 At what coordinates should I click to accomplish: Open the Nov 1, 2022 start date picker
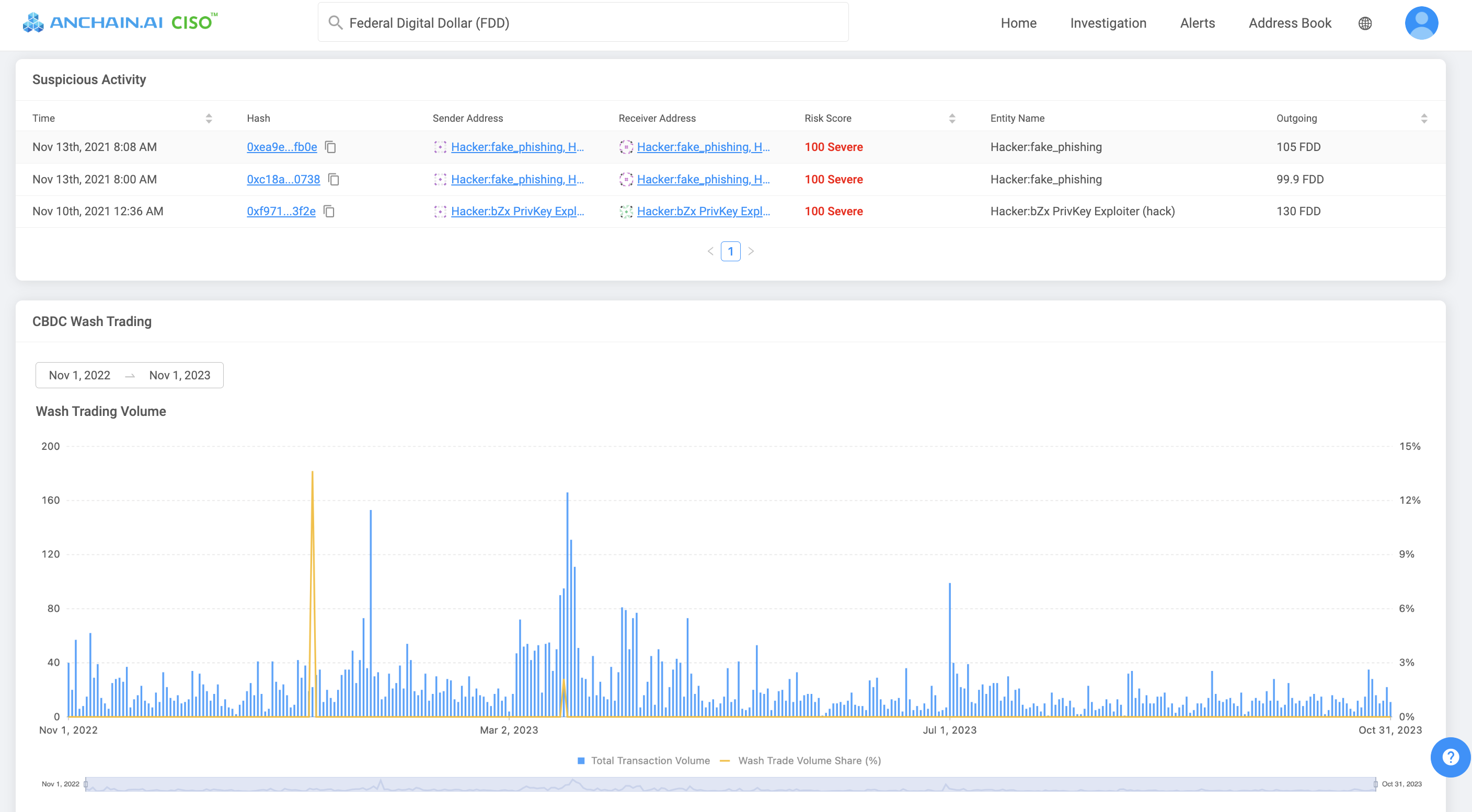pos(79,375)
